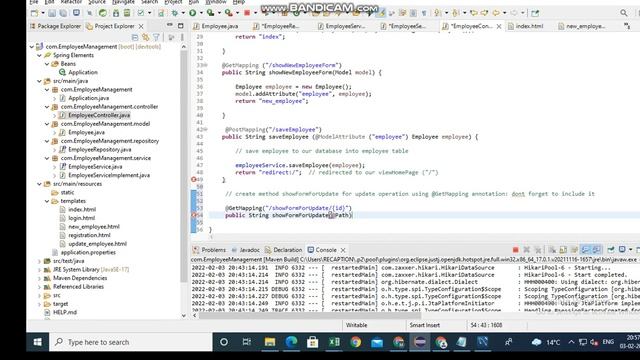640x360 pixels.
Task: Open Excel from the taskbar
Action: point(334,342)
